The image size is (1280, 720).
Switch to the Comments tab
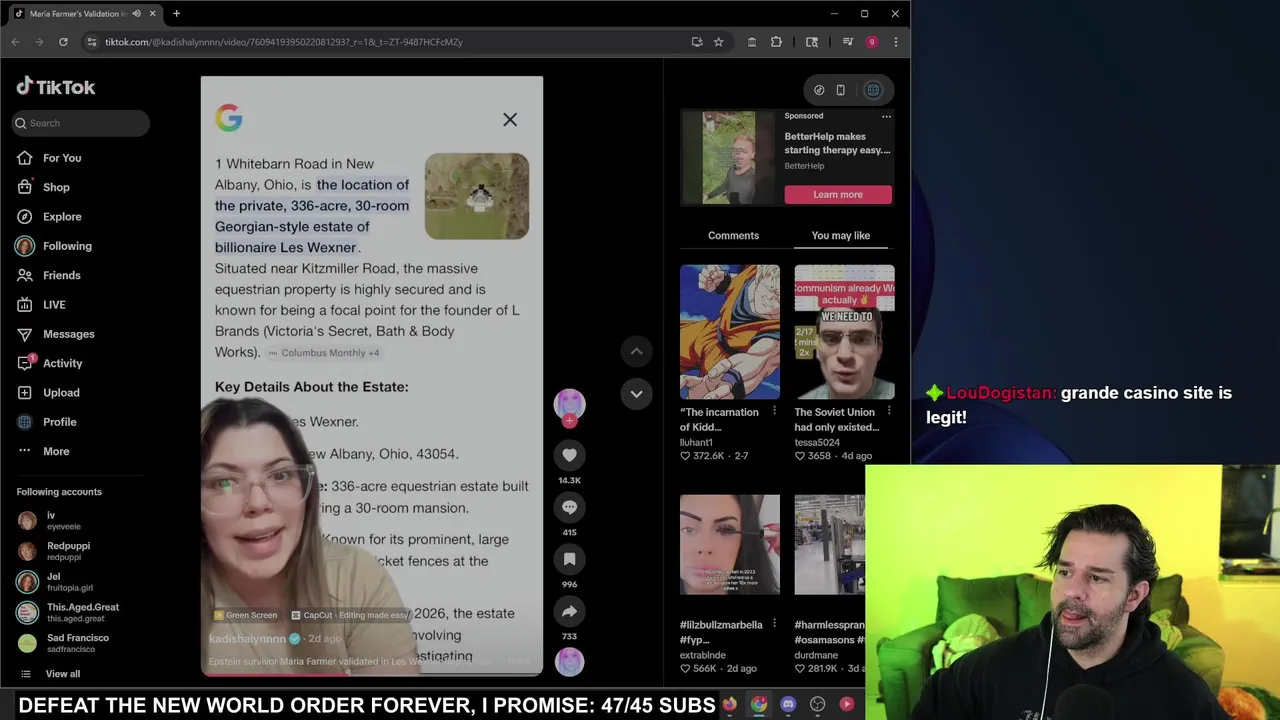click(x=733, y=236)
